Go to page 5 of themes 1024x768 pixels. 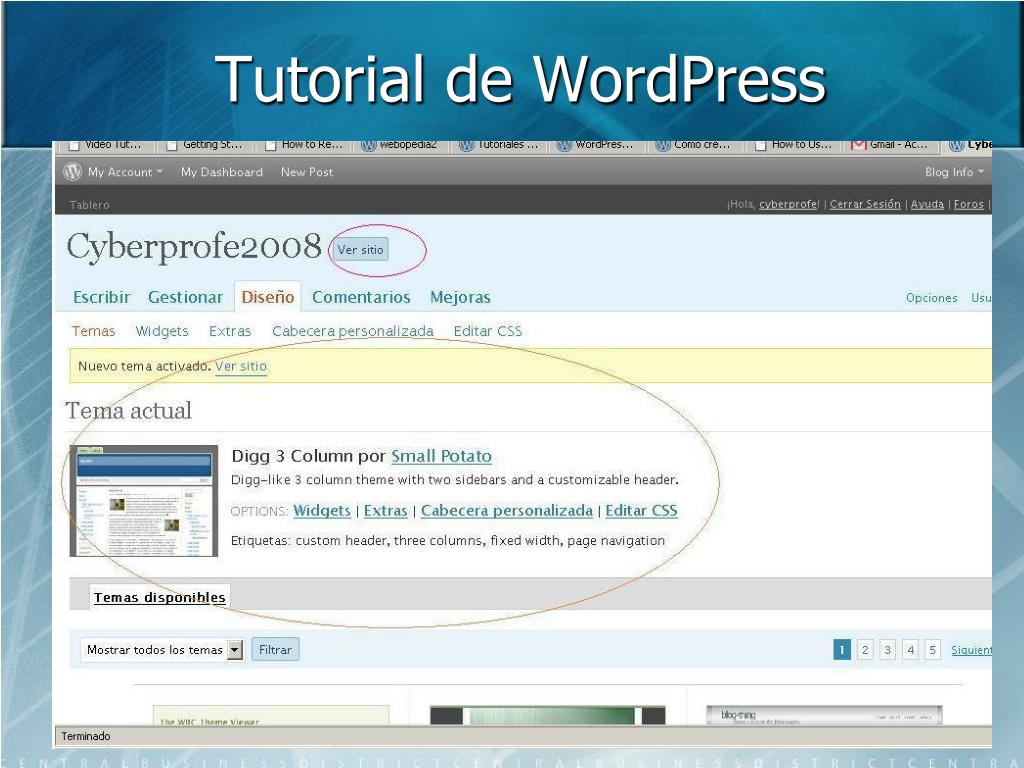(x=932, y=650)
